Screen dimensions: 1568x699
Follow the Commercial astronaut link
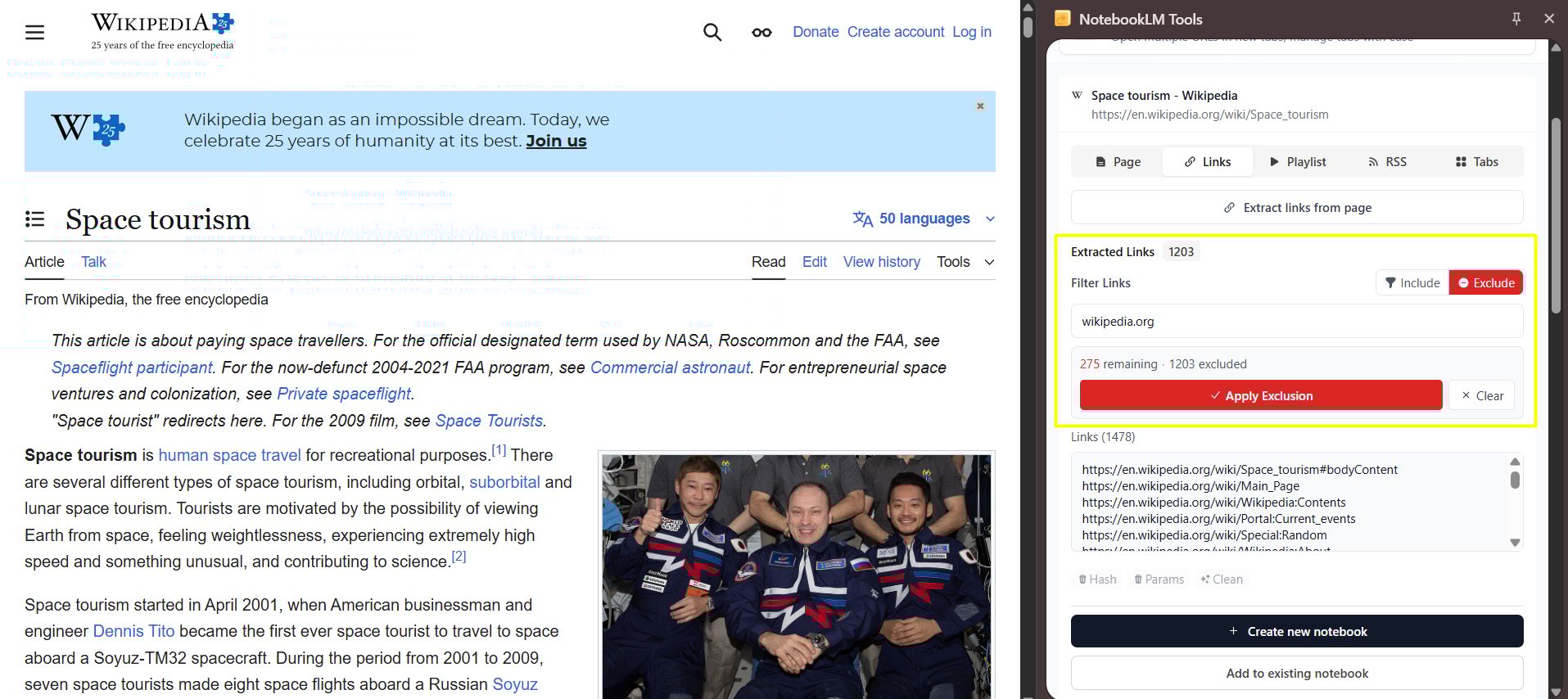point(670,368)
